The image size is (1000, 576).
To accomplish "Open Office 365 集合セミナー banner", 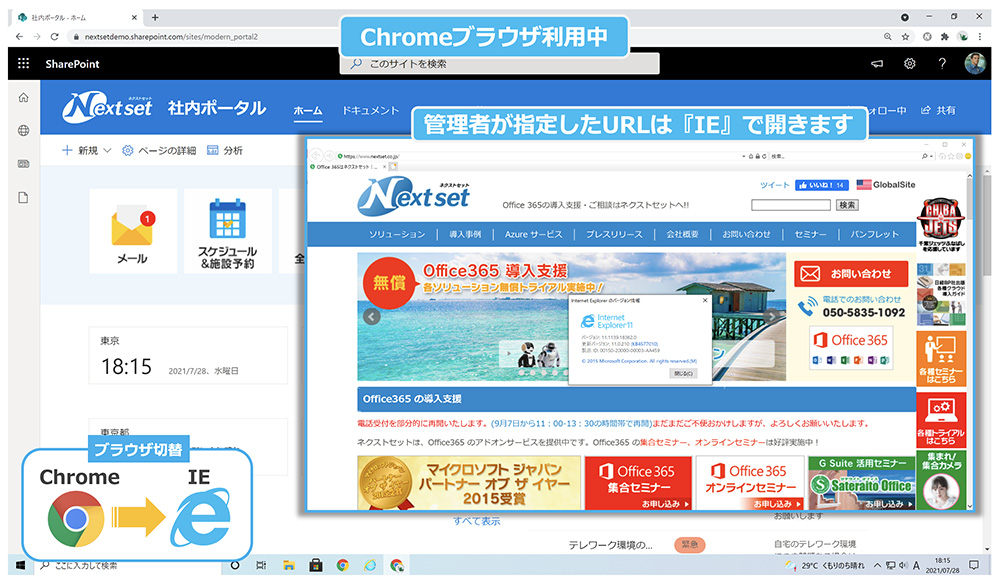I will pyautogui.click(x=638, y=483).
